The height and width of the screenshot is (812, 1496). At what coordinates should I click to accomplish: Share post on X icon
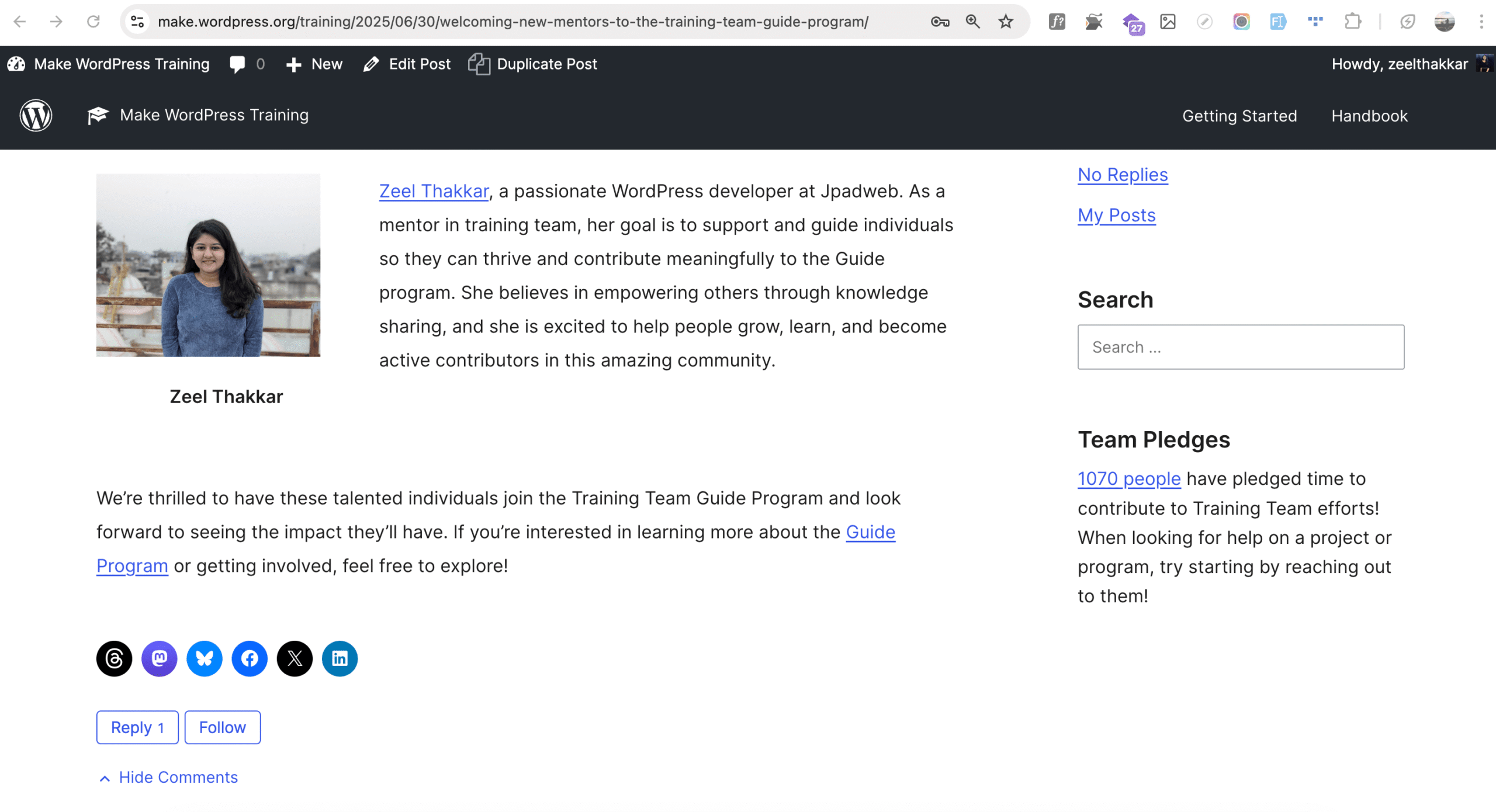coord(295,658)
